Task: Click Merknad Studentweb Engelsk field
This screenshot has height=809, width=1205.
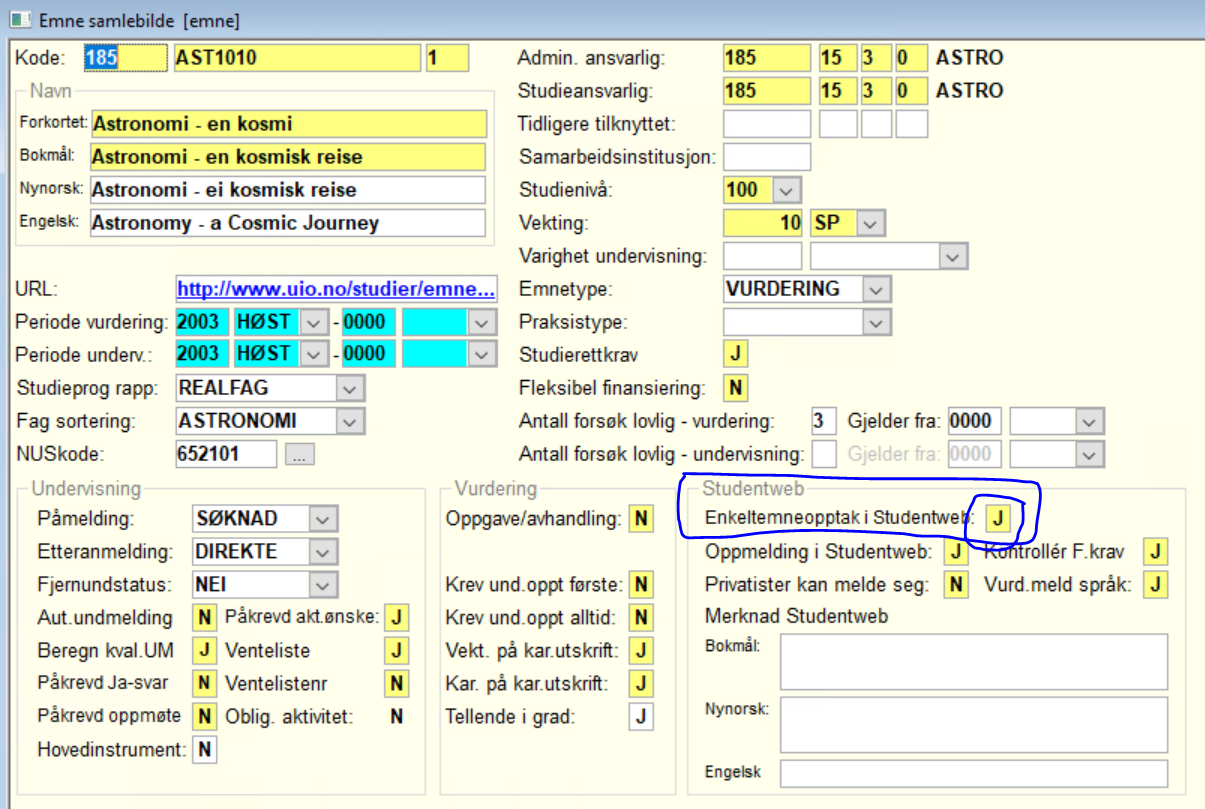Action: tap(974, 773)
